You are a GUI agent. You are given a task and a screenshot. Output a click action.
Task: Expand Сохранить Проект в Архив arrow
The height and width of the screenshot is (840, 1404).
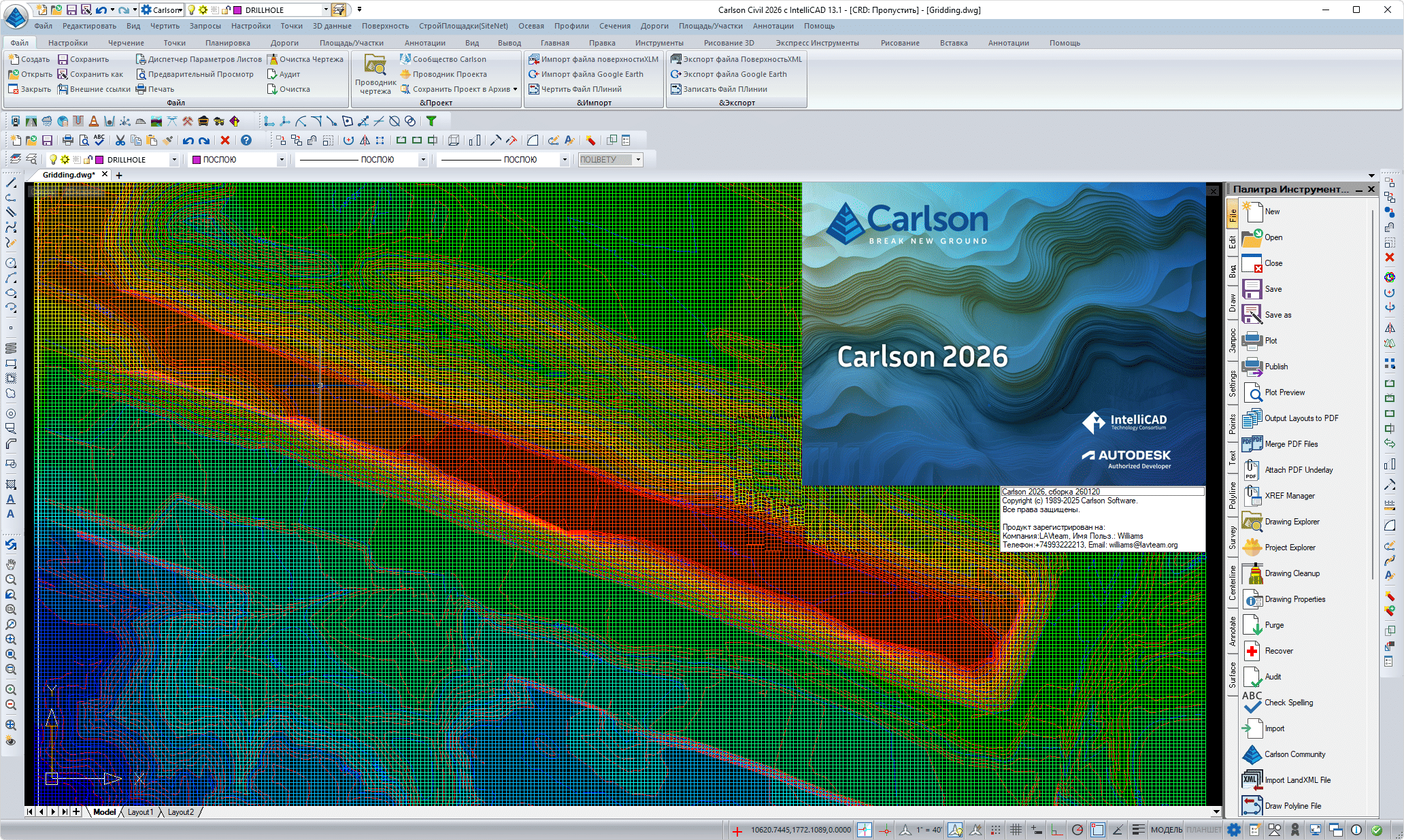tap(515, 89)
